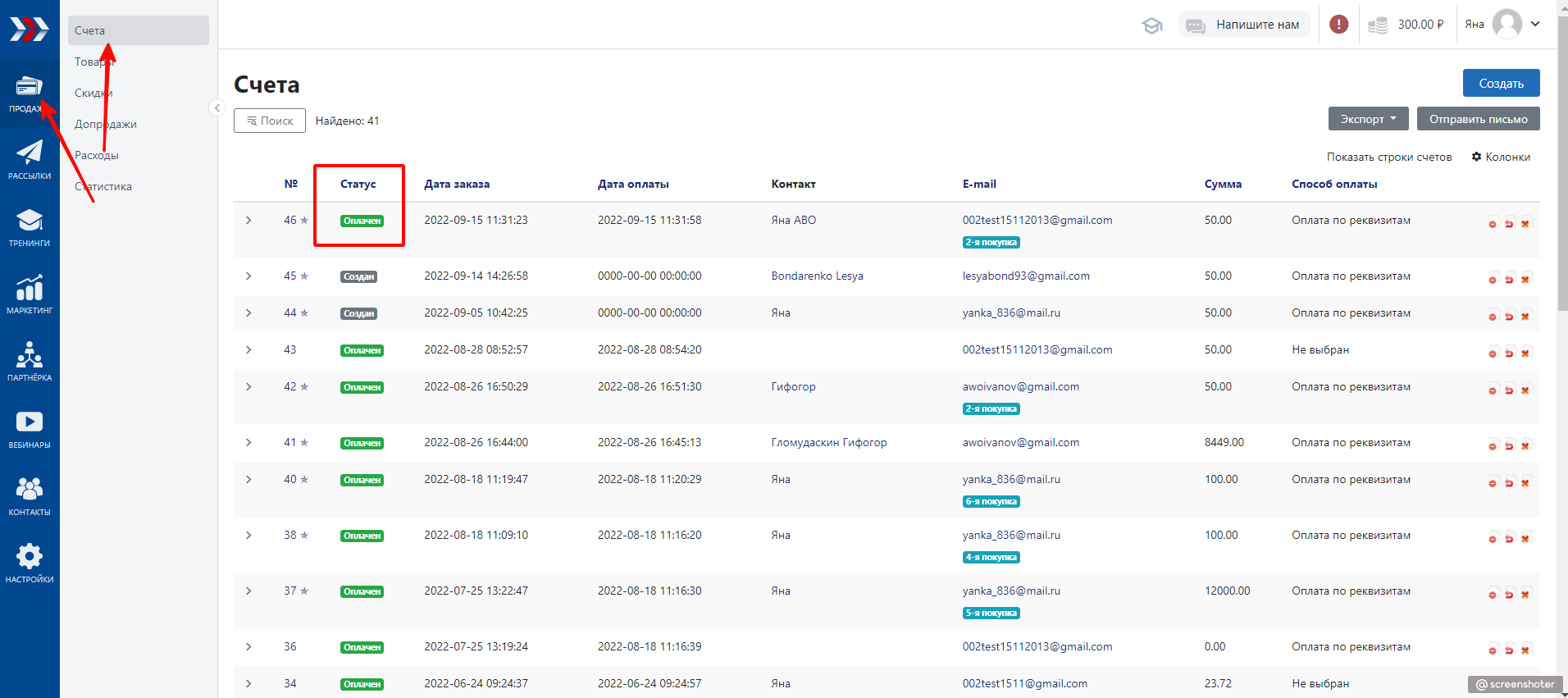This screenshot has width=1568, height=698.
Task: Select Расходы in the sales submenu
Action: [x=97, y=155]
